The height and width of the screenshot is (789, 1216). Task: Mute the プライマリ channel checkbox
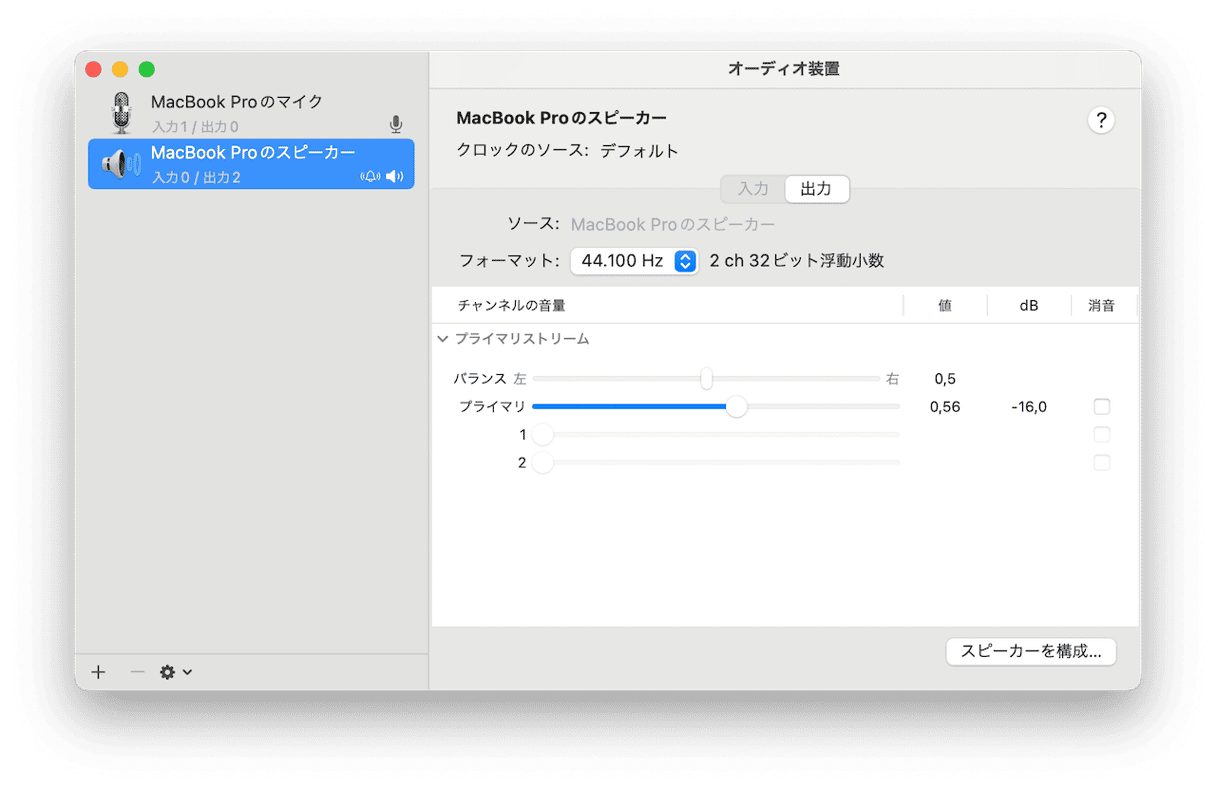click(1101, 407)
